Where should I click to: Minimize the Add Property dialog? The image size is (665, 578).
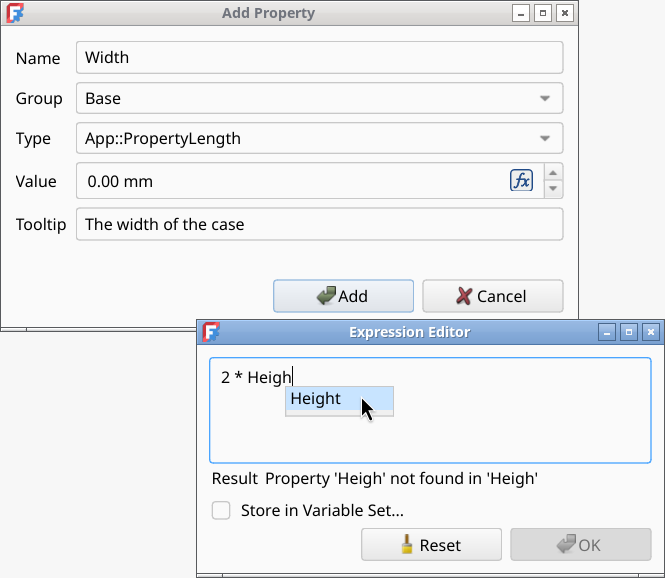click(x=520, y=14)
